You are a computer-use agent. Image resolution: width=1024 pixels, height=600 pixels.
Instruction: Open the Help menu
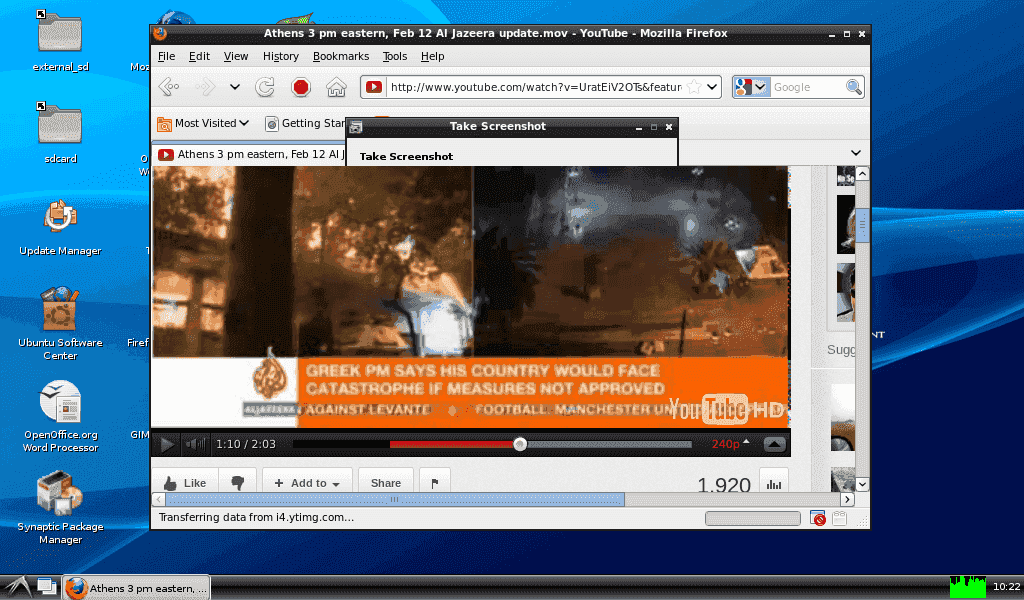pyautogui.click(x=432, y=56)
